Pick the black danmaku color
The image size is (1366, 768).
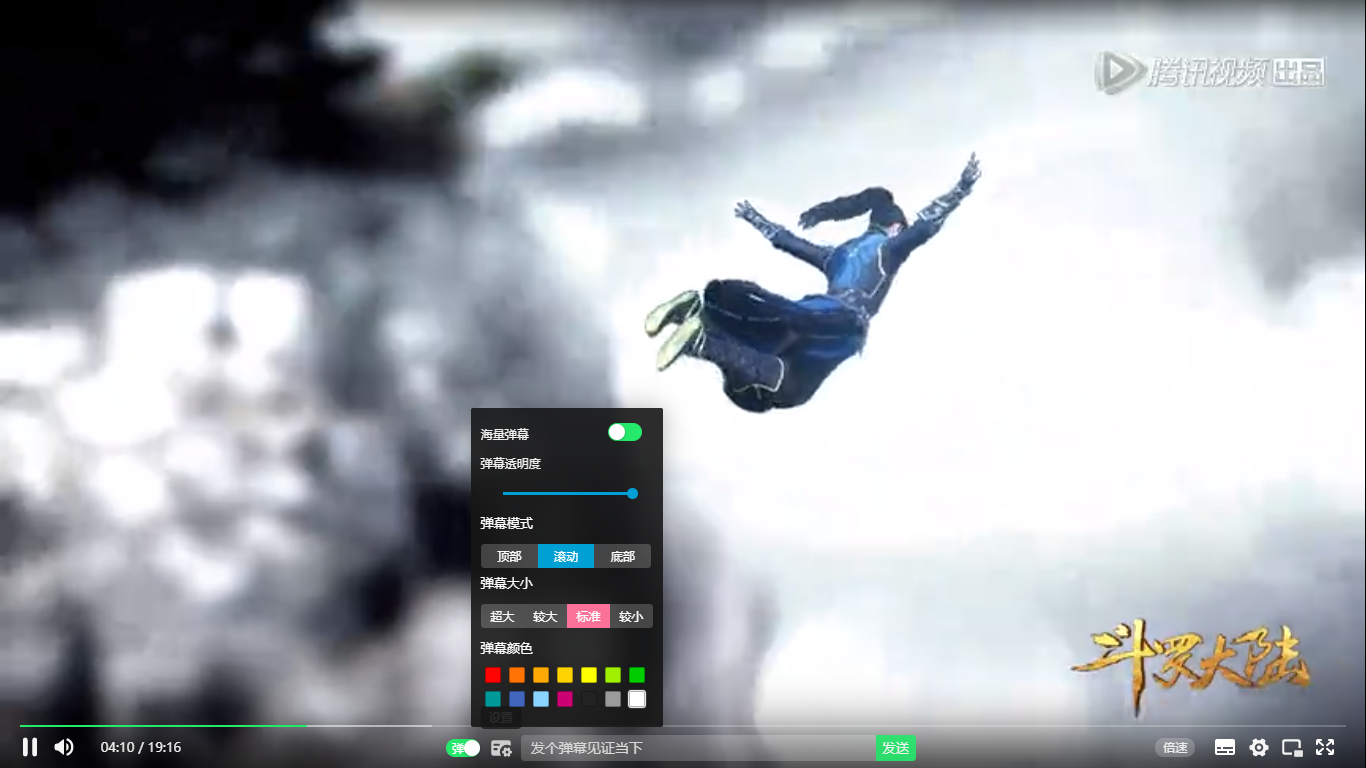(x=589, y=699)
